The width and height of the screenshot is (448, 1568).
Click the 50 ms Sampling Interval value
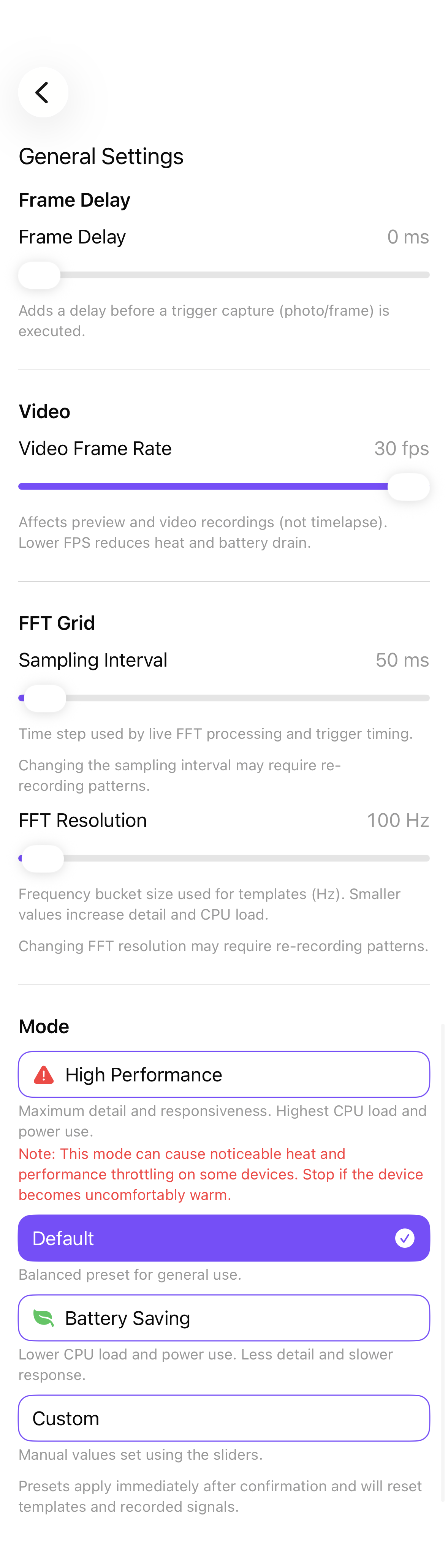(402, 660)
